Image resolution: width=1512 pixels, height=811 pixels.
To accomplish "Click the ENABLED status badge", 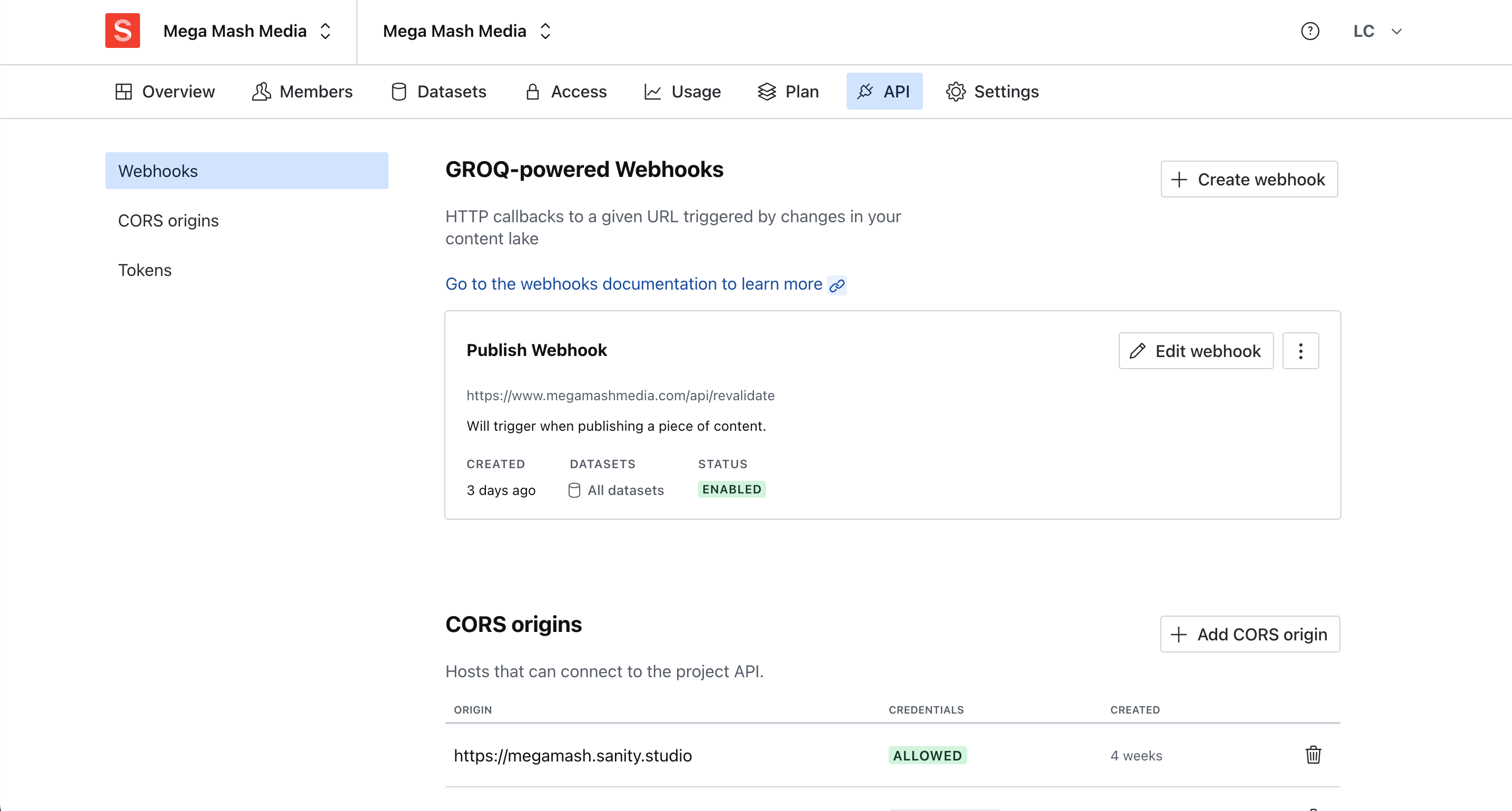I will point(732,490).
